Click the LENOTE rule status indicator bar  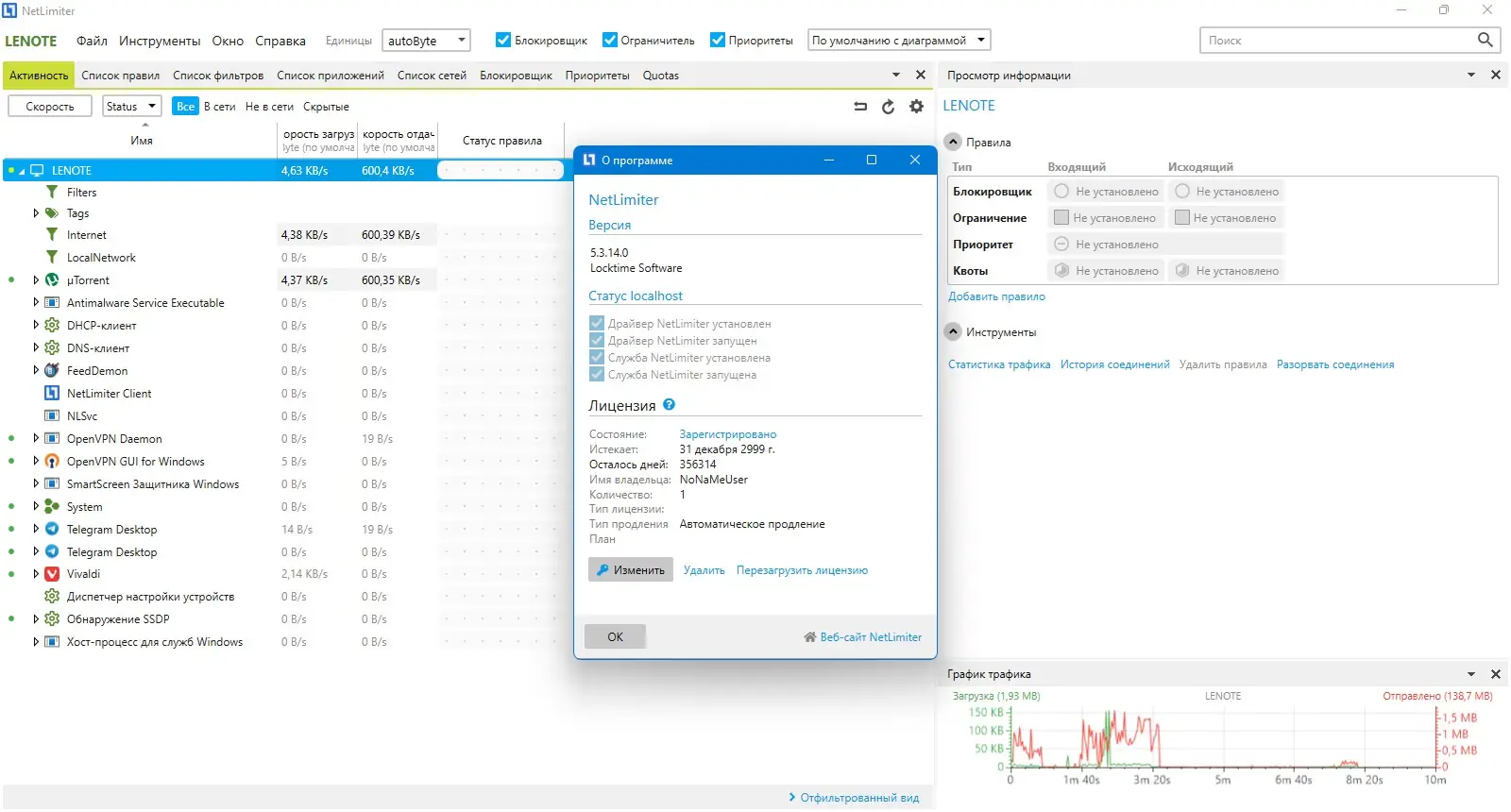click(x=501, y=171)
